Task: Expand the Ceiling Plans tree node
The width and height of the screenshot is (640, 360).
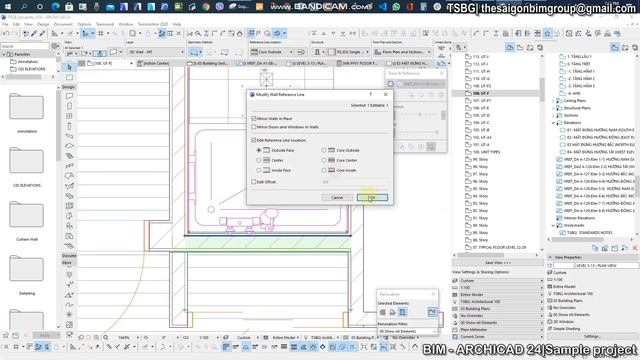Action: pos(554,100)
